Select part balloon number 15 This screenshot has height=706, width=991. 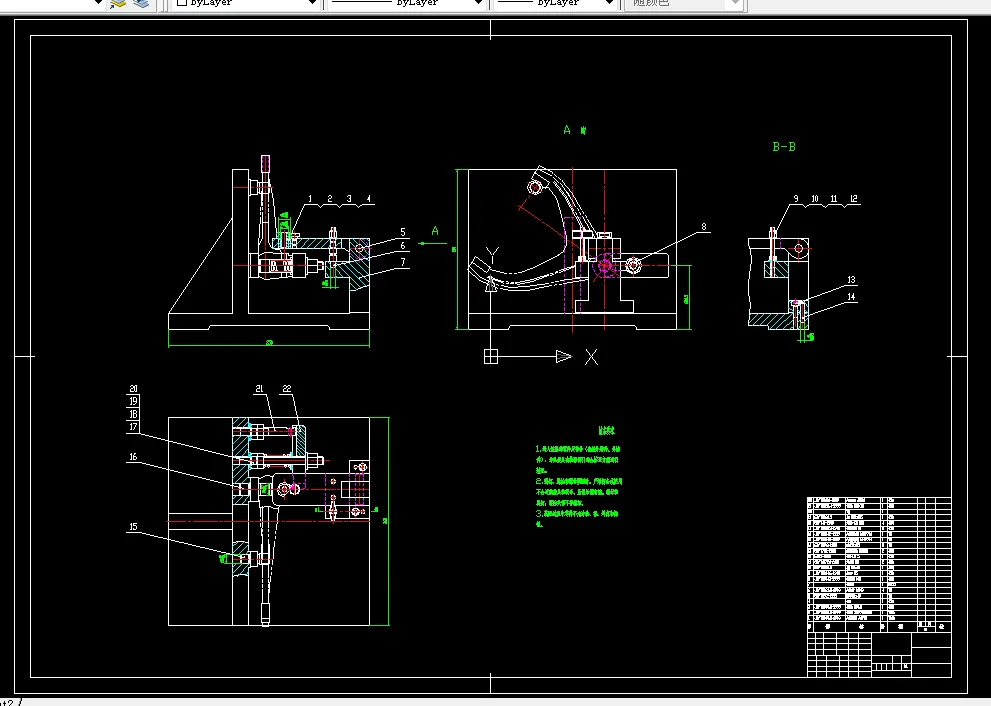pos(133,526)
